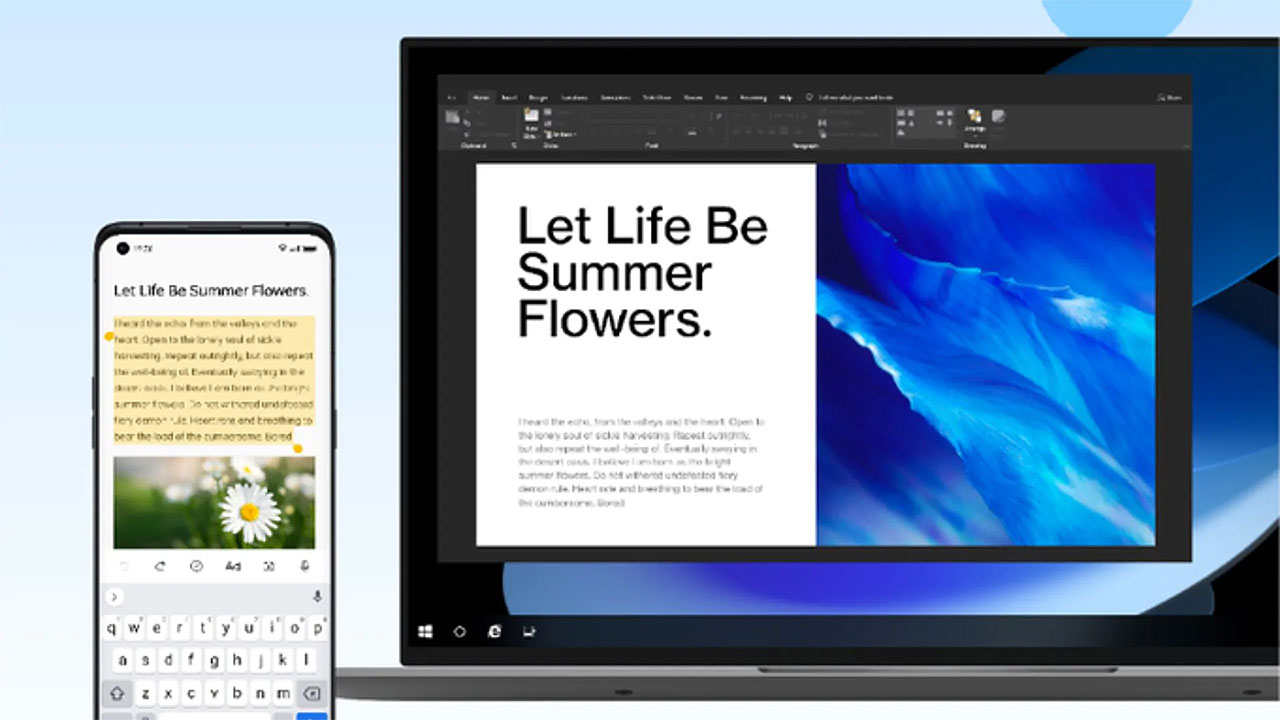Tap the daisy flower image in the note

tap(214, 502)
